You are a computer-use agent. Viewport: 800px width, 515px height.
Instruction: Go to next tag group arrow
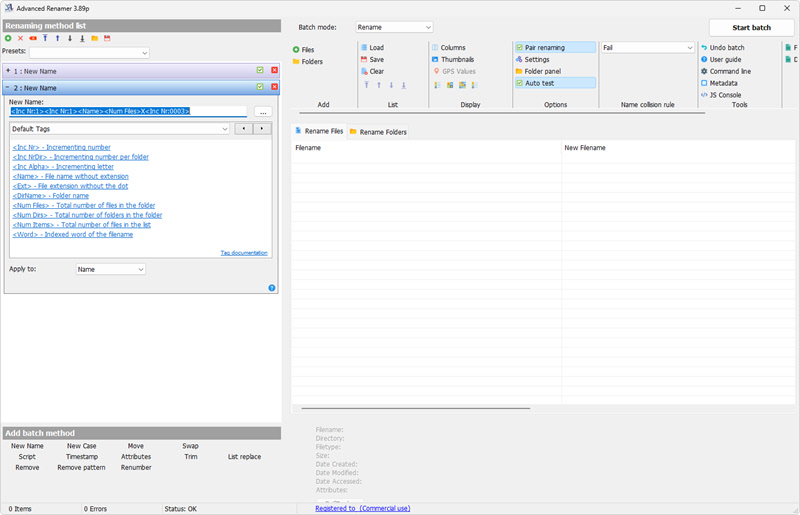click(262, 129)
